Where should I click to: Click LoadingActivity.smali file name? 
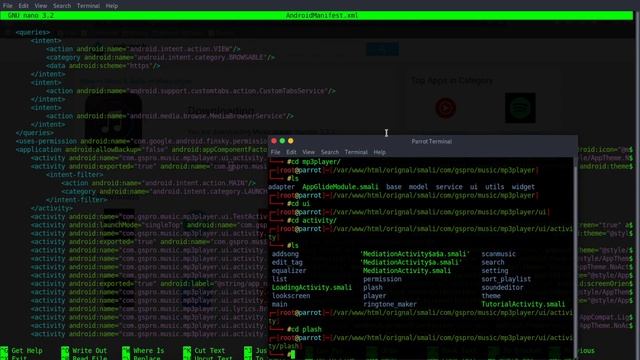coord(312,287)
